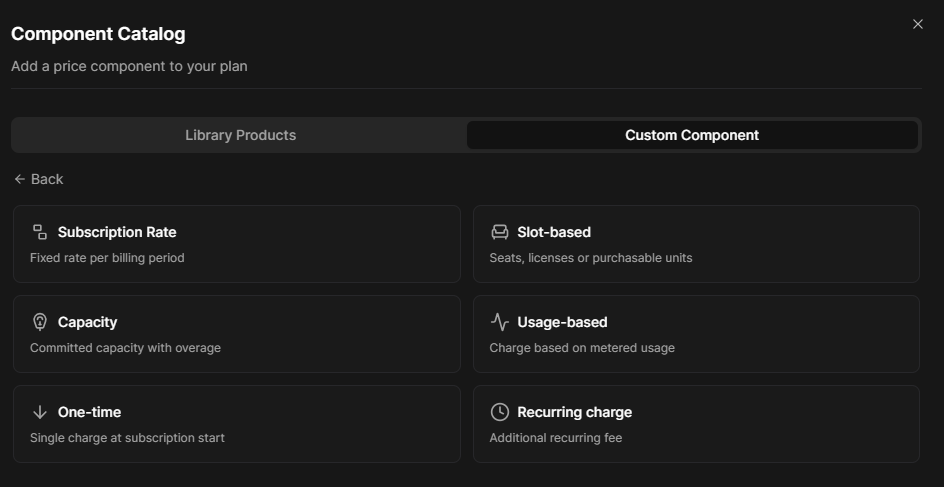Screen dimensions: 944x487
Task: Click the Slot-based seat icon
Action: pos(500,232)
